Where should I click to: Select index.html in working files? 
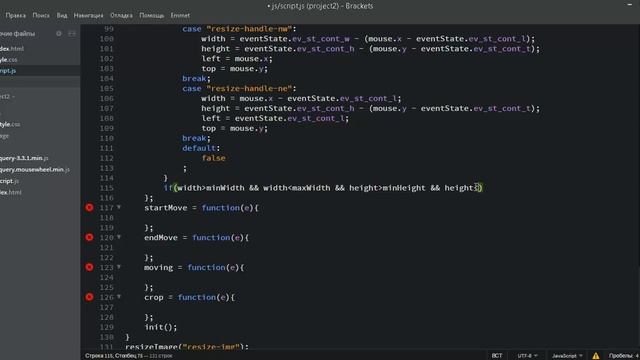[12, 49]
